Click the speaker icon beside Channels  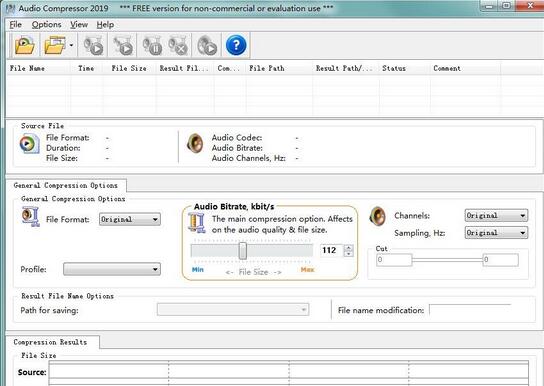click(377, 216)
